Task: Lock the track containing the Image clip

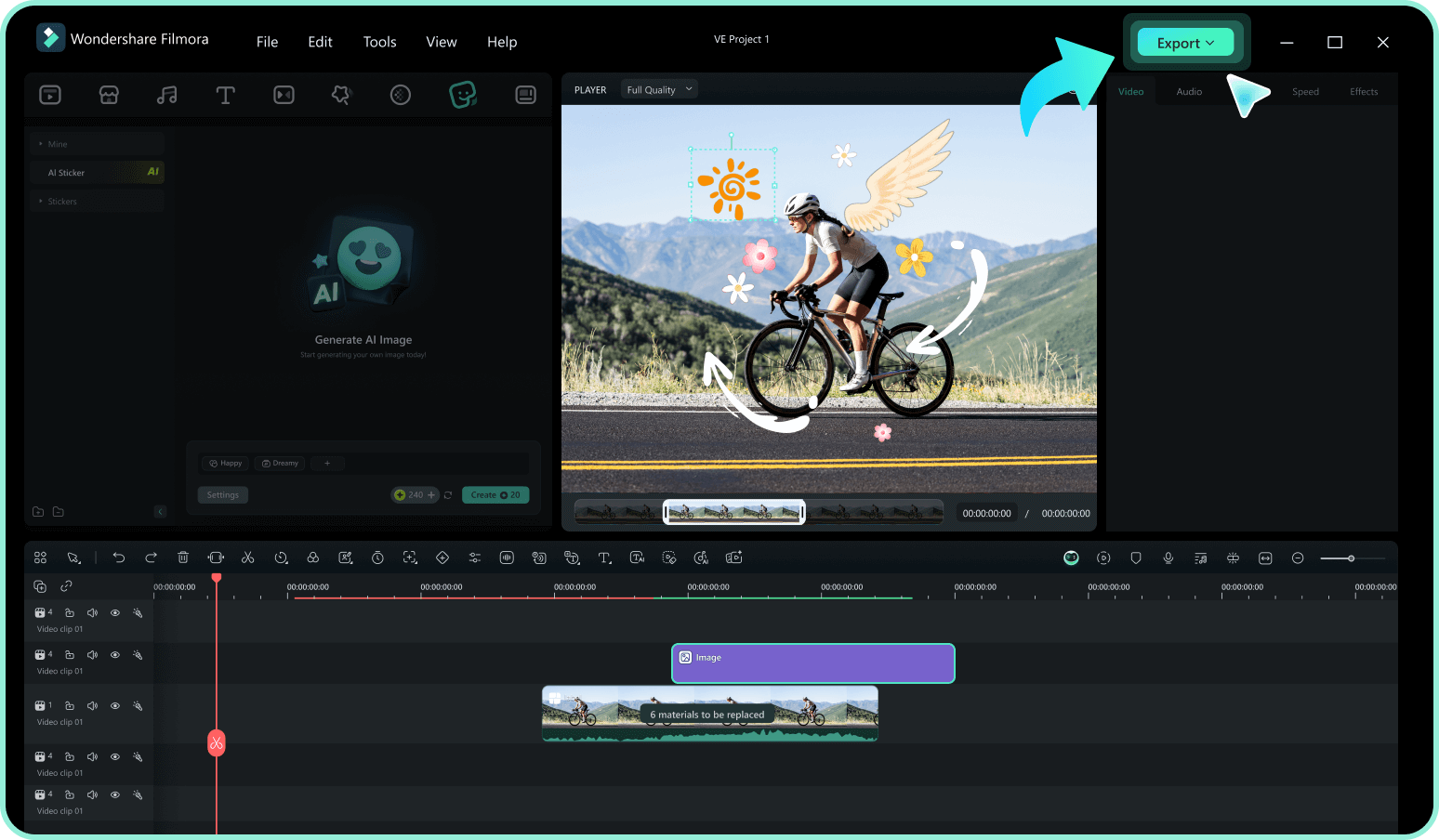Action: 69,655
